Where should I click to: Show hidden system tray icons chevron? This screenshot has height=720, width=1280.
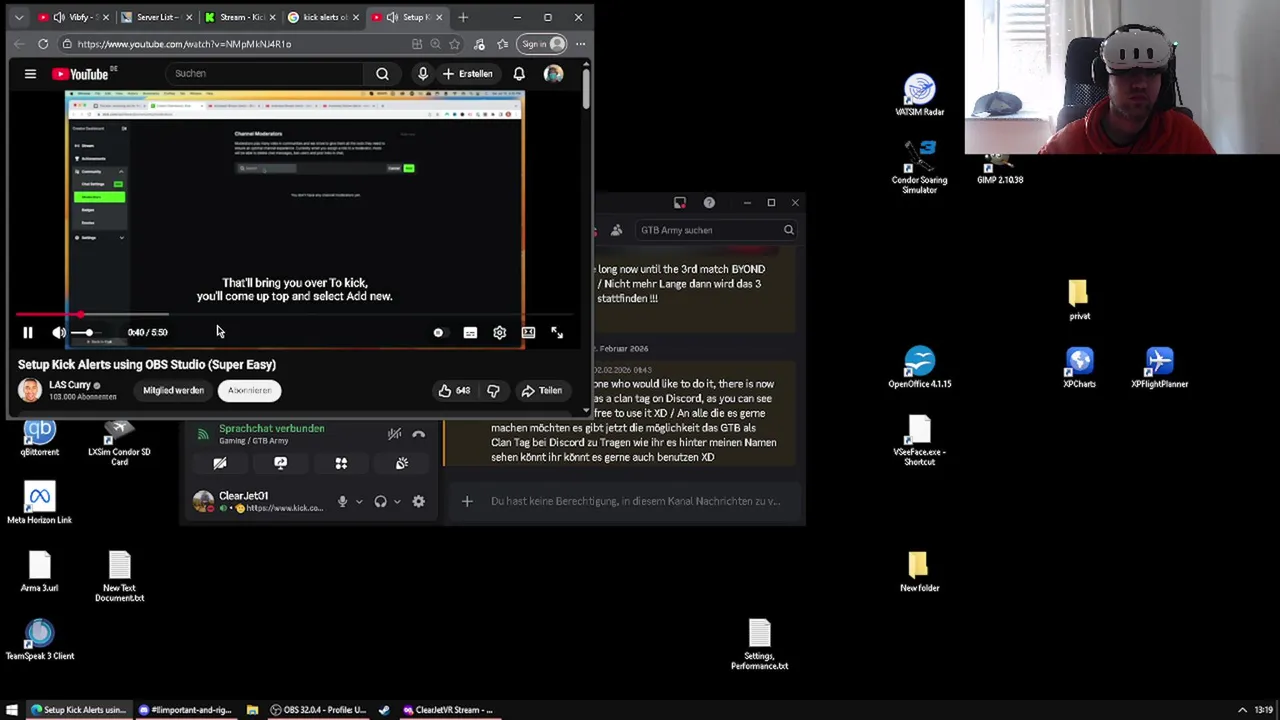tap(1242, 710)
